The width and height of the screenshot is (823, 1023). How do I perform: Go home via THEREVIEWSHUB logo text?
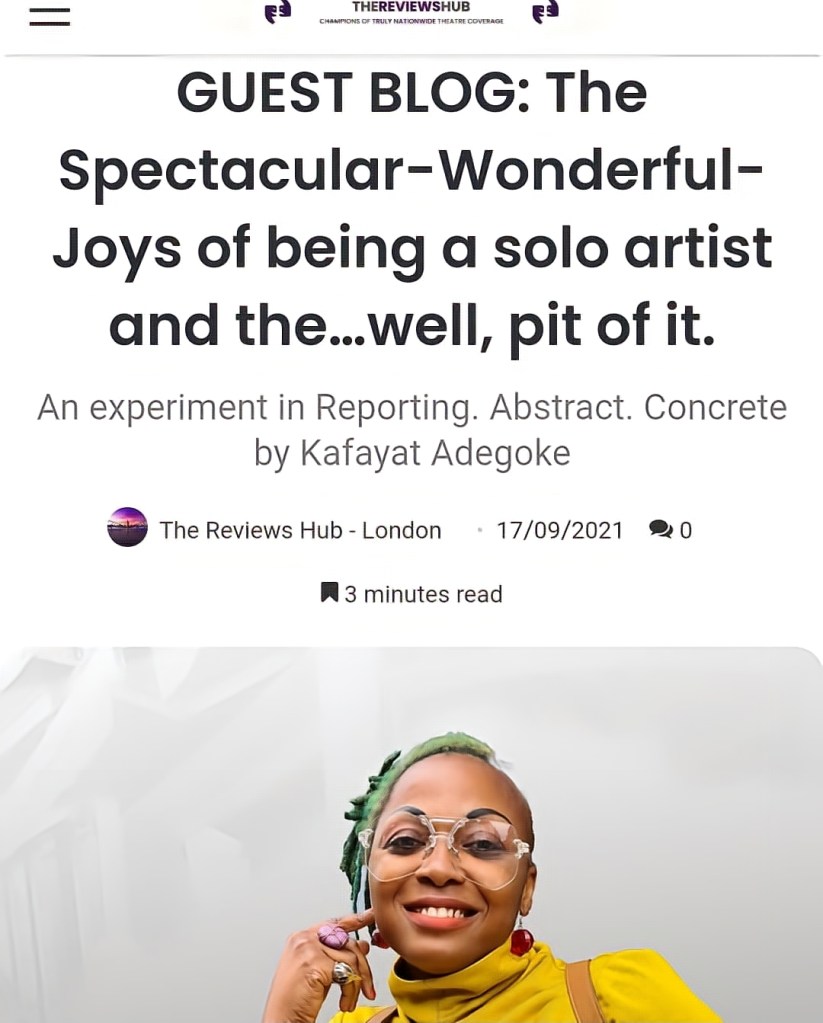pyautogui.click(x=411, y=7)
